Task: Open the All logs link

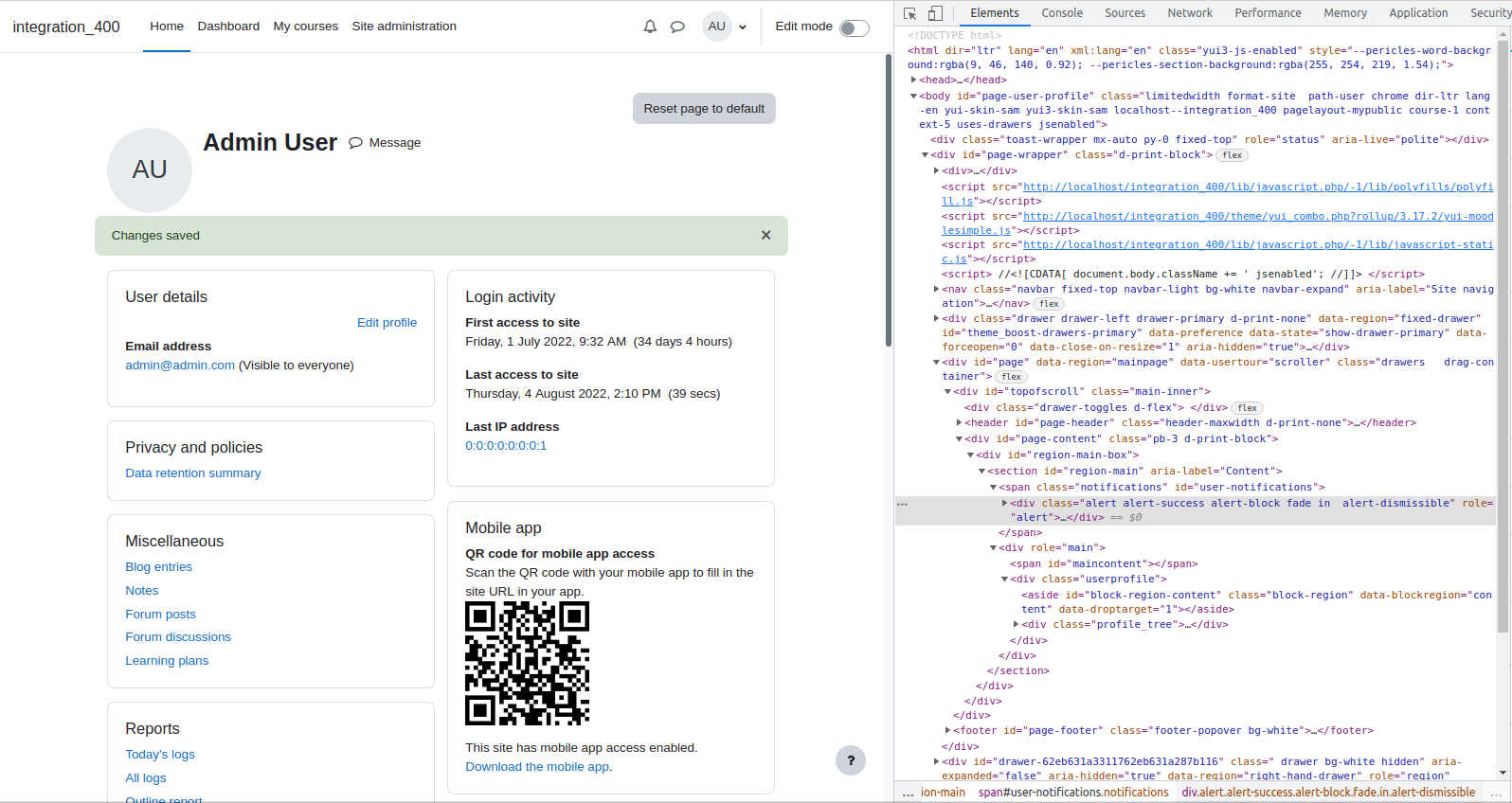Action: coord(146,778)
